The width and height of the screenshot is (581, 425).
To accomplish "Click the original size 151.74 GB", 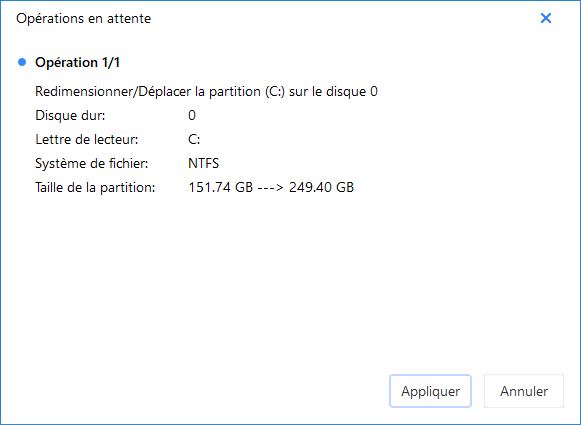I will coord(221,187).
